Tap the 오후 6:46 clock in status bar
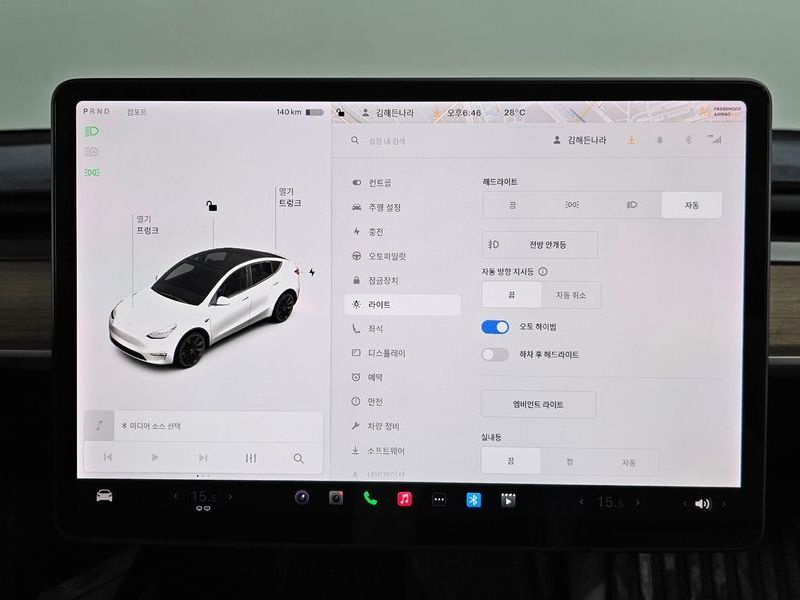This screenshot has height=600, width=800. coord(463,112)
